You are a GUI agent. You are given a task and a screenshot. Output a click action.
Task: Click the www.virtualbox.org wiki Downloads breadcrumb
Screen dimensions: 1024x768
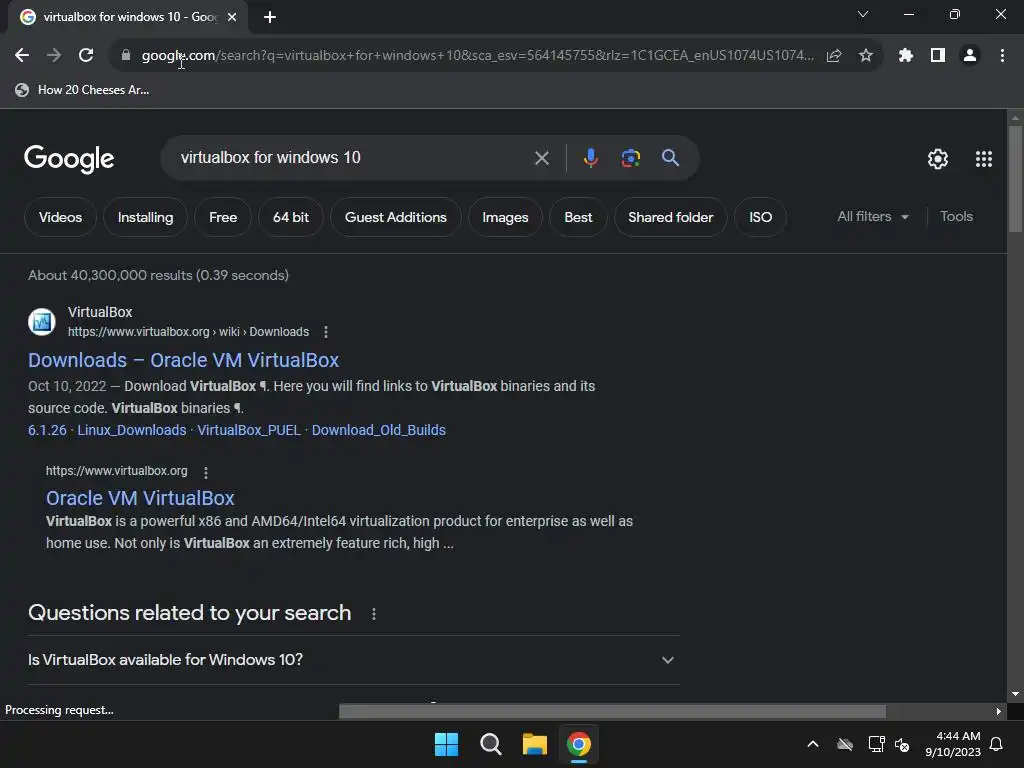[189, 332]
